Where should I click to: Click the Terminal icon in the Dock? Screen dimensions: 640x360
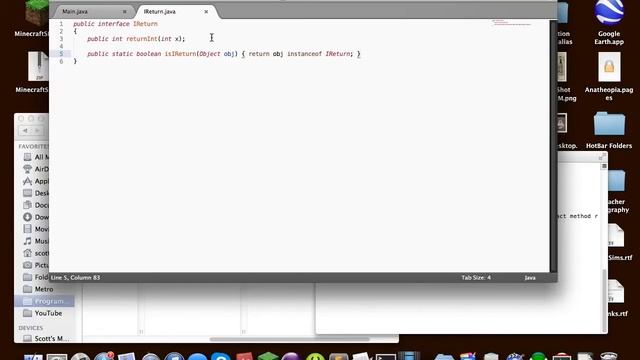coord(386,357)
